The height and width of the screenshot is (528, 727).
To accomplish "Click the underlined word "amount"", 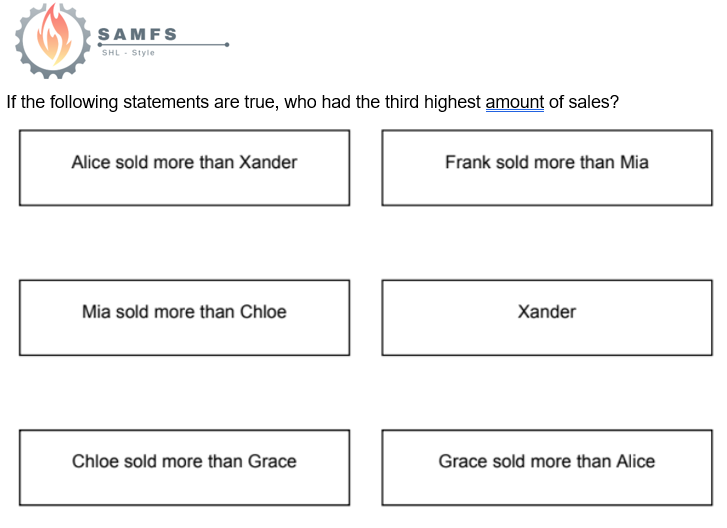I will click(x=514, y=102).
